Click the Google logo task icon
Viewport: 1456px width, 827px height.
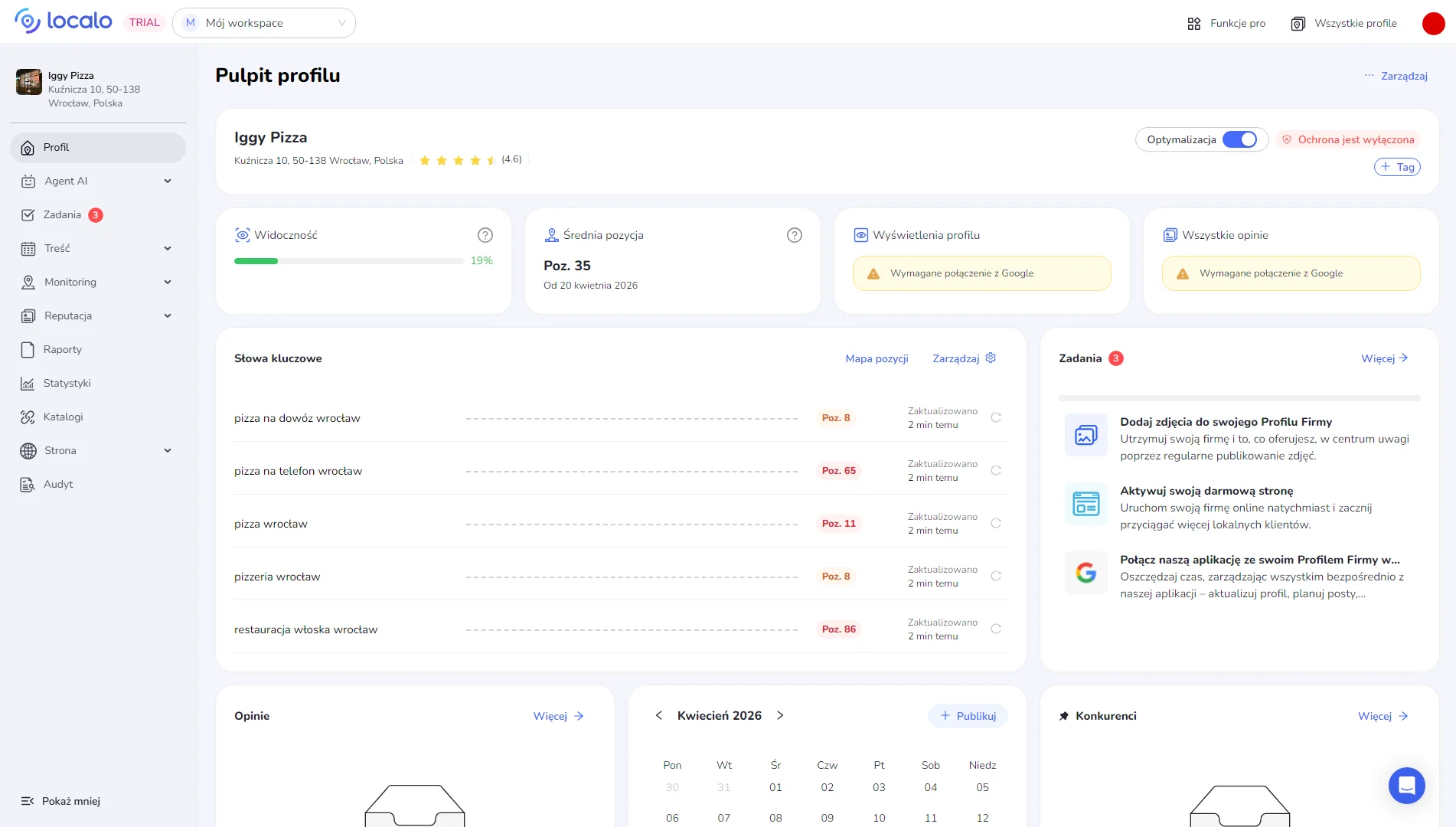tap(1085, 573)
